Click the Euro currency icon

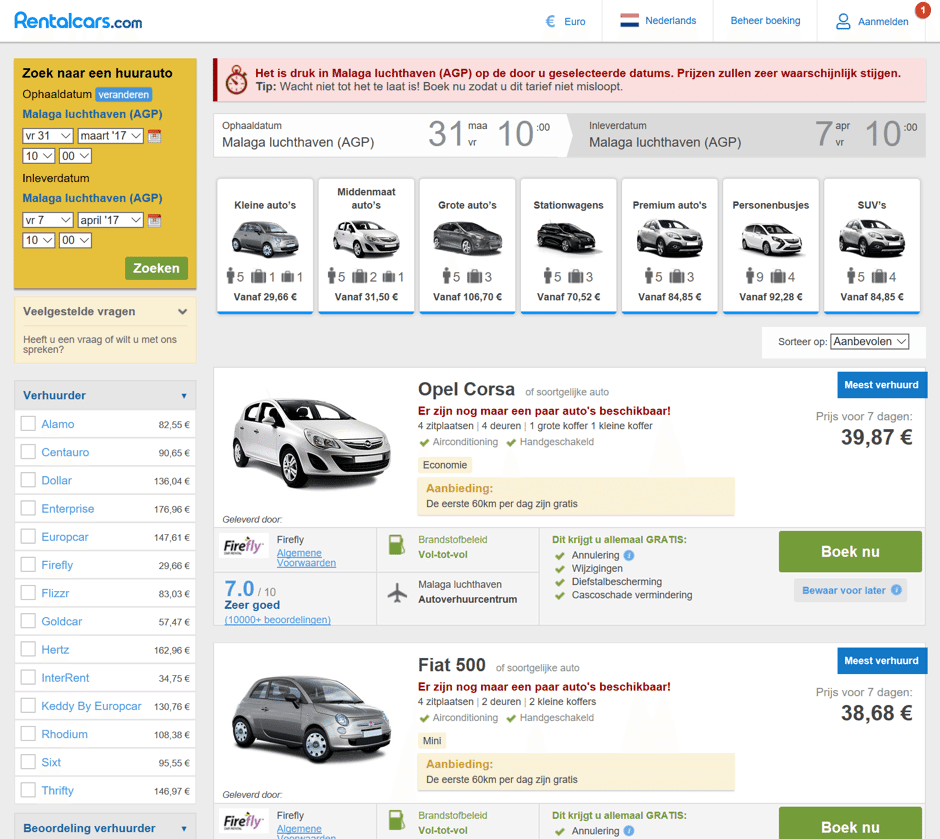[550, 21]
